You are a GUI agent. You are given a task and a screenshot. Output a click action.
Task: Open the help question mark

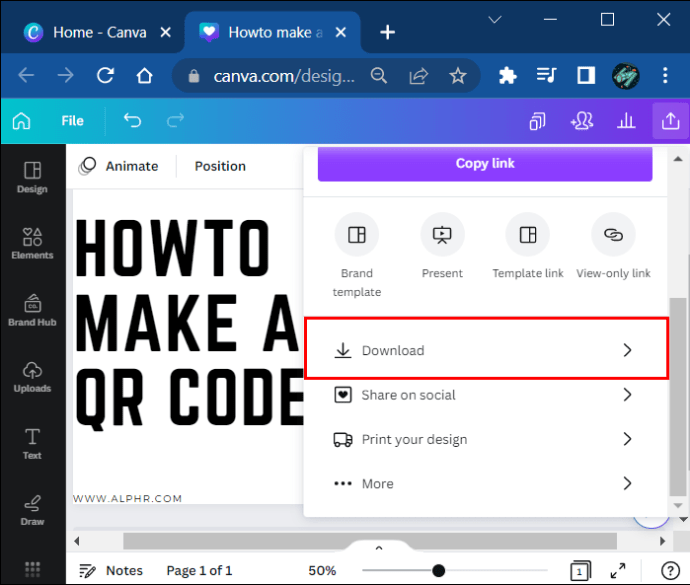pyautogui.click(x=670, y=571)
